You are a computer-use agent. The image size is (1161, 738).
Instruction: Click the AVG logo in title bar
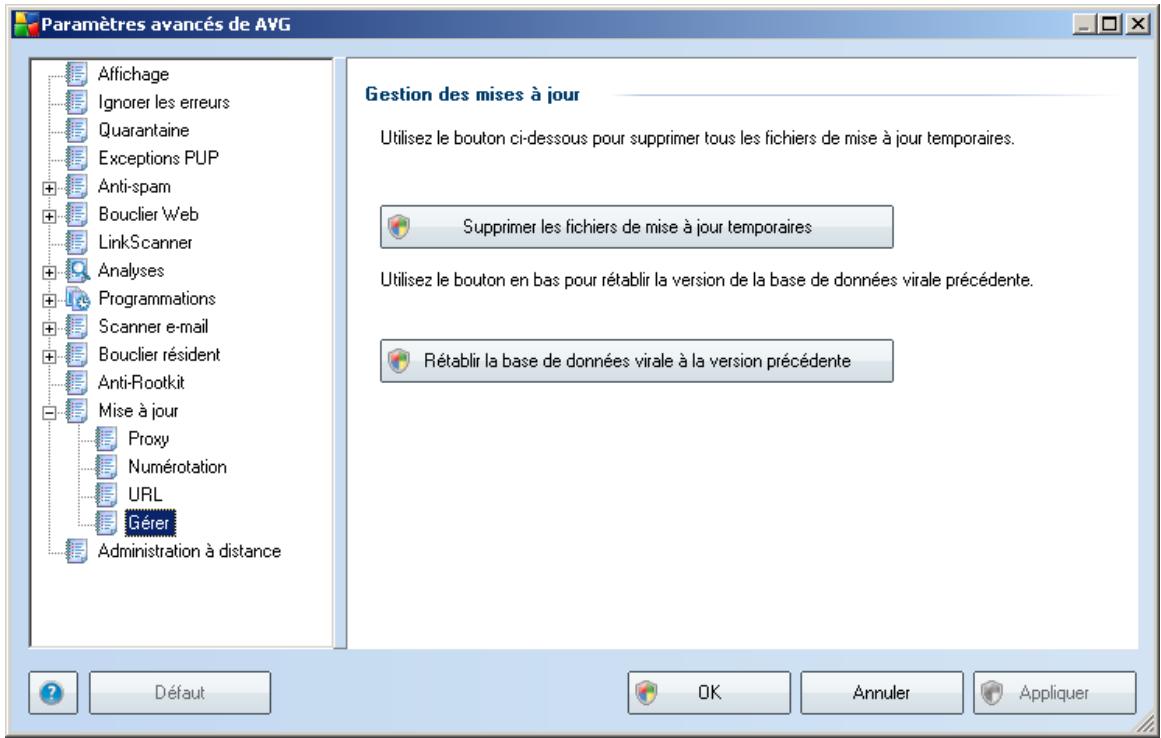coord(26,24)
